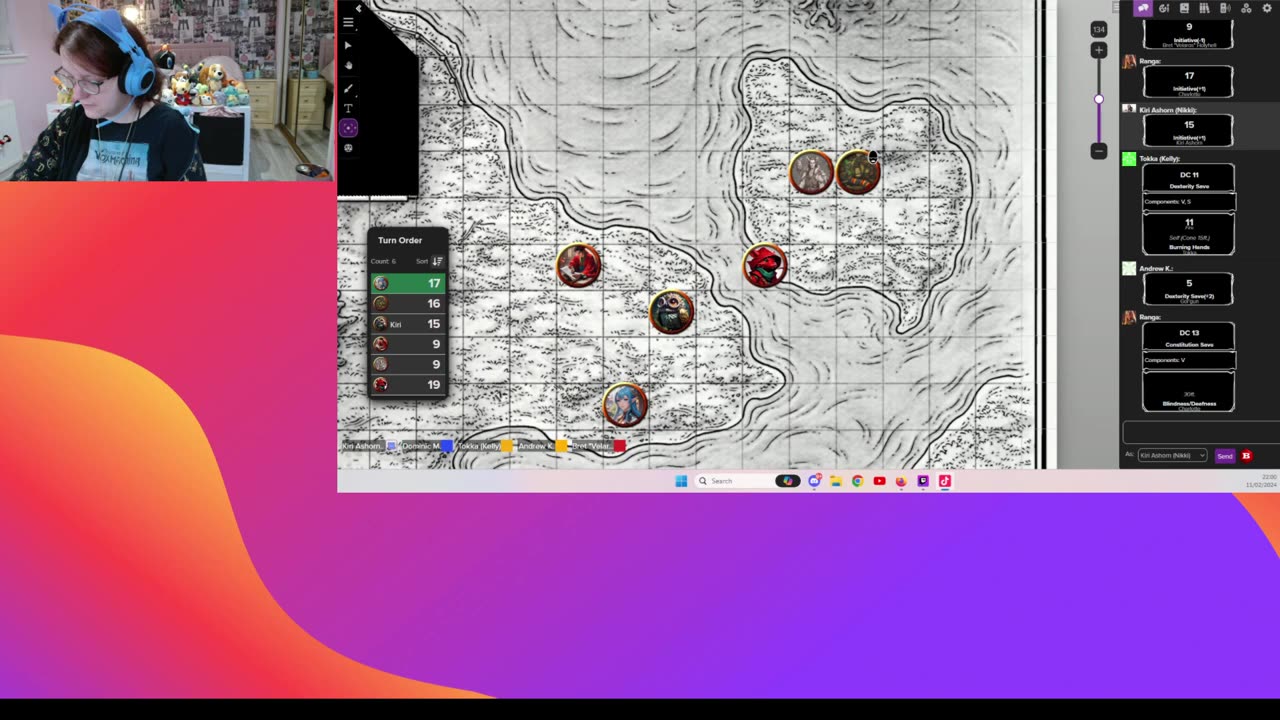The height and width of the screenshot is (720, 1280).
Task: Open TikTok app from taskbar
Action: pos(945,481)
